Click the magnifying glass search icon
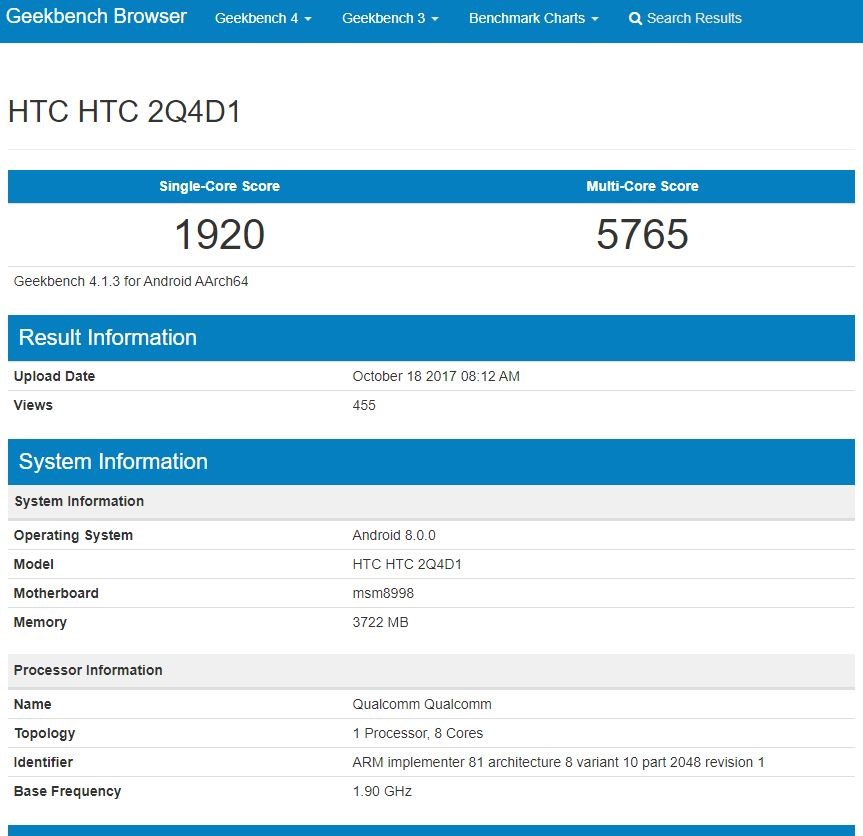The width and height of the screenshot is (863, 836). (635, 19)
